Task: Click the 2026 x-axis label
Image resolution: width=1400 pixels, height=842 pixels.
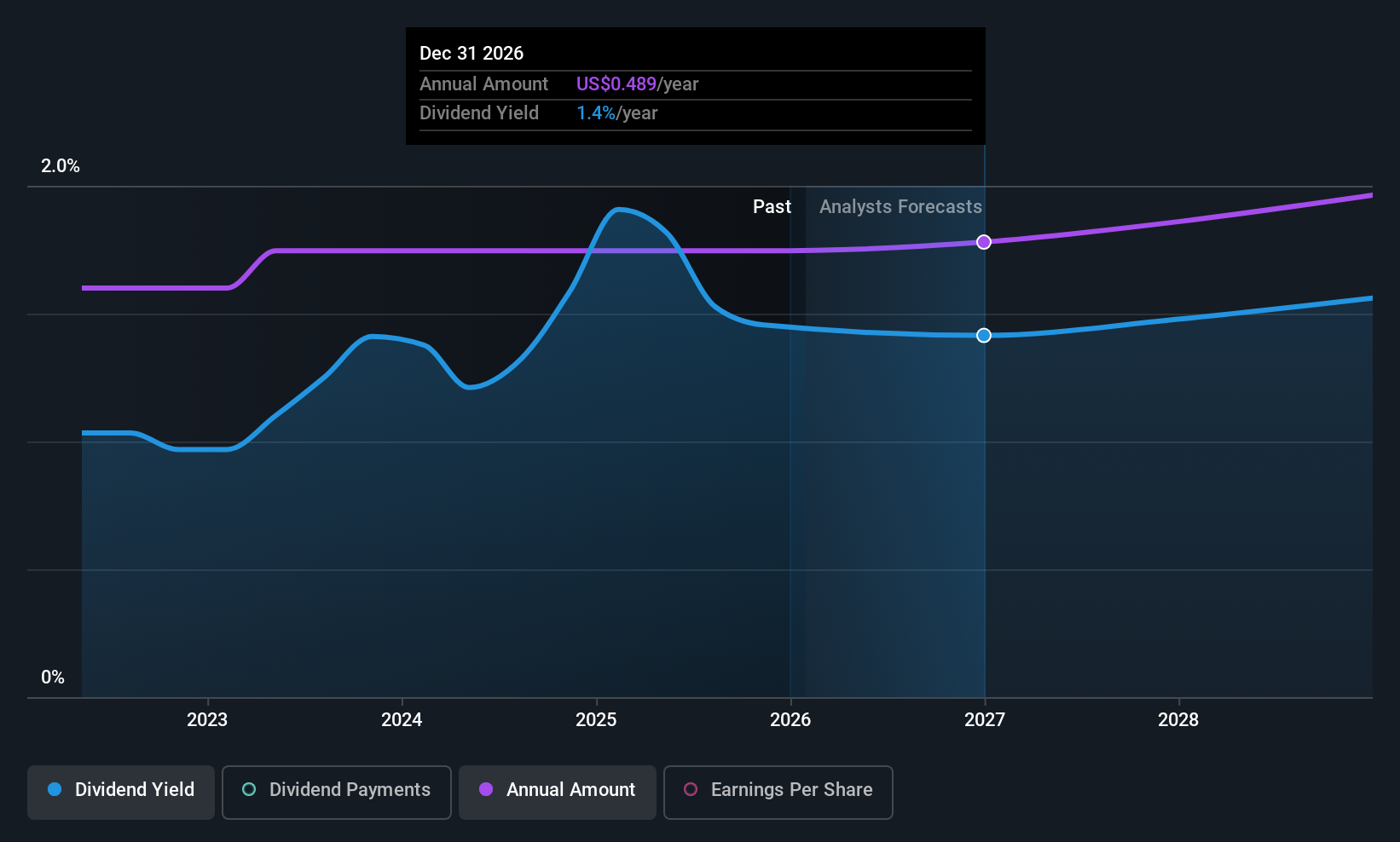Action: coord(790,720)
